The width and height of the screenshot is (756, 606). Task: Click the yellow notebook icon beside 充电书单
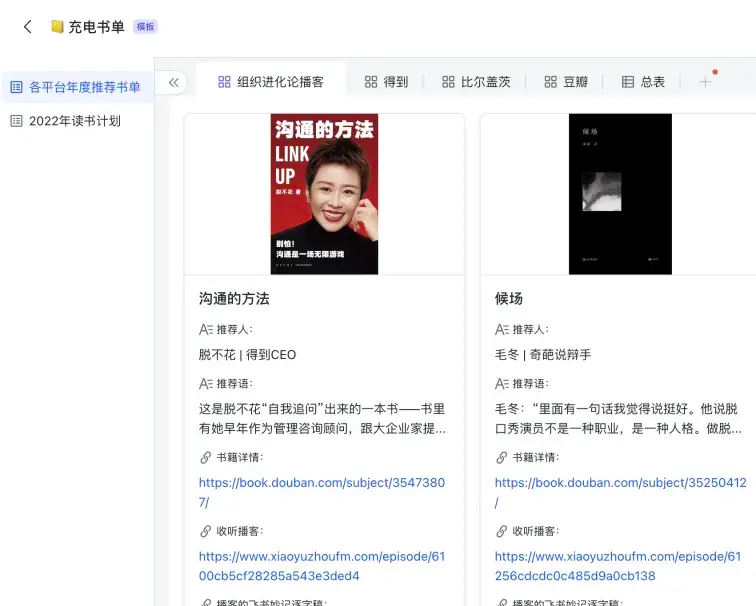point(57,27)
